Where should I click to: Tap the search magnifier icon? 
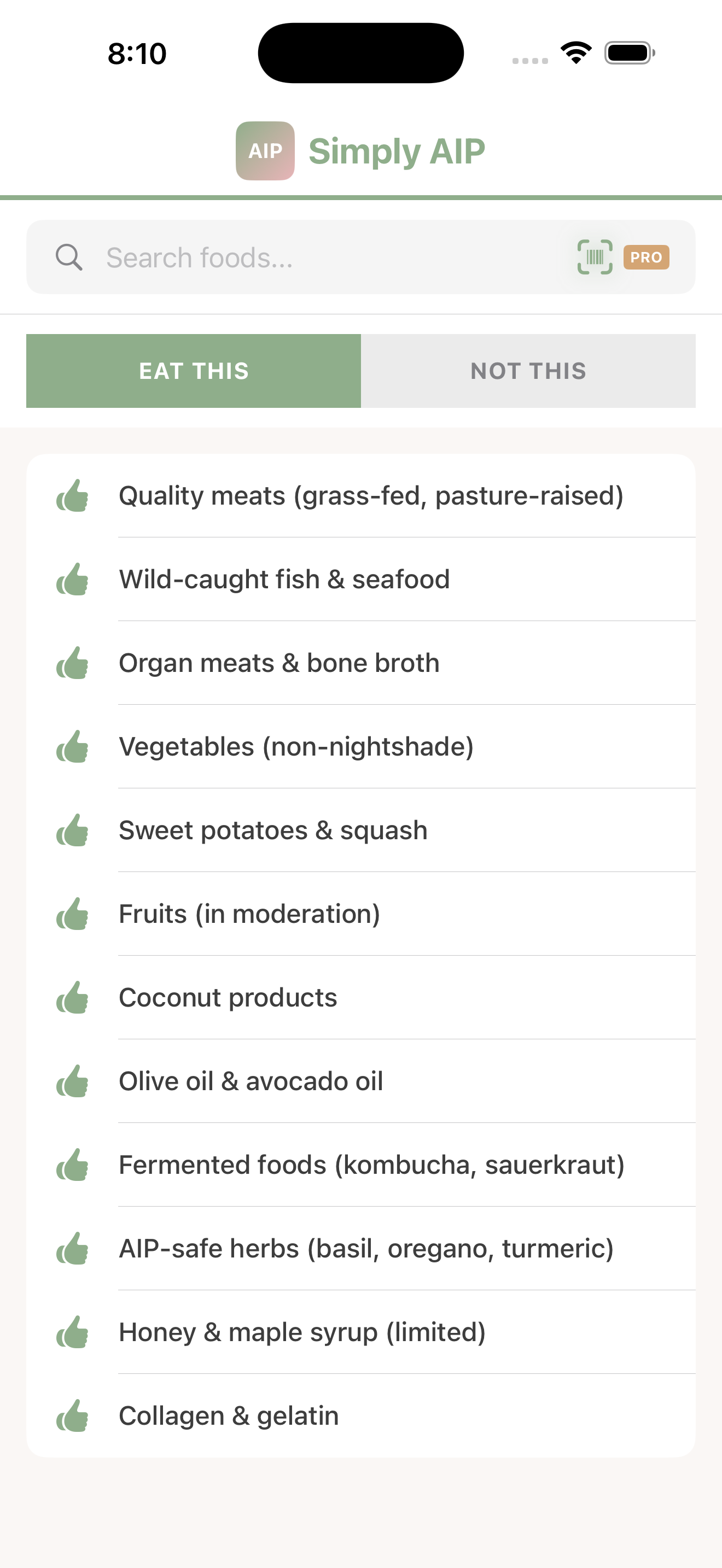(x=69, y=257)
